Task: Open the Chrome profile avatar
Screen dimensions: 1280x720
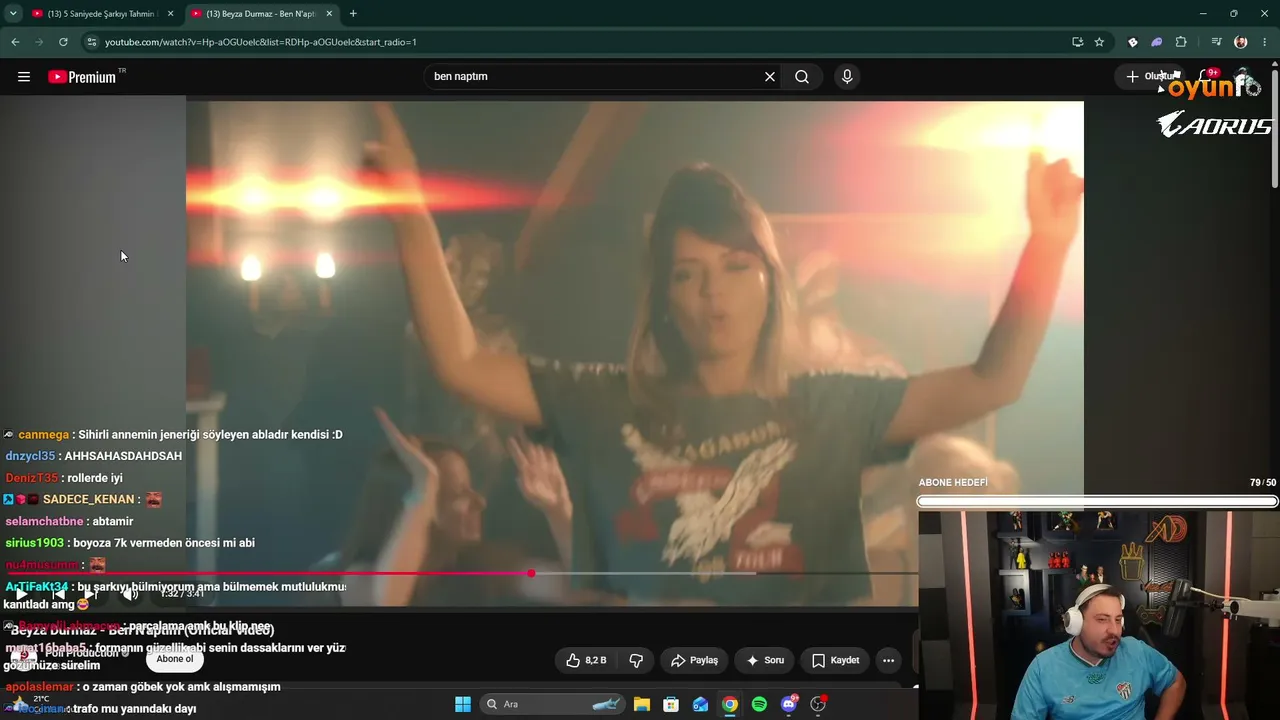Action: click(x=1241, y=42)
